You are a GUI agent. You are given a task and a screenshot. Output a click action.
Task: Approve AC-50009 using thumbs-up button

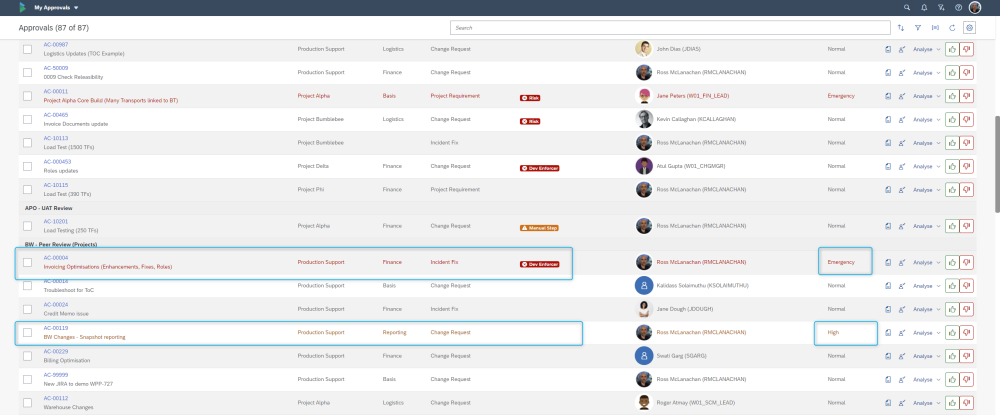click(x=952, y=72)
